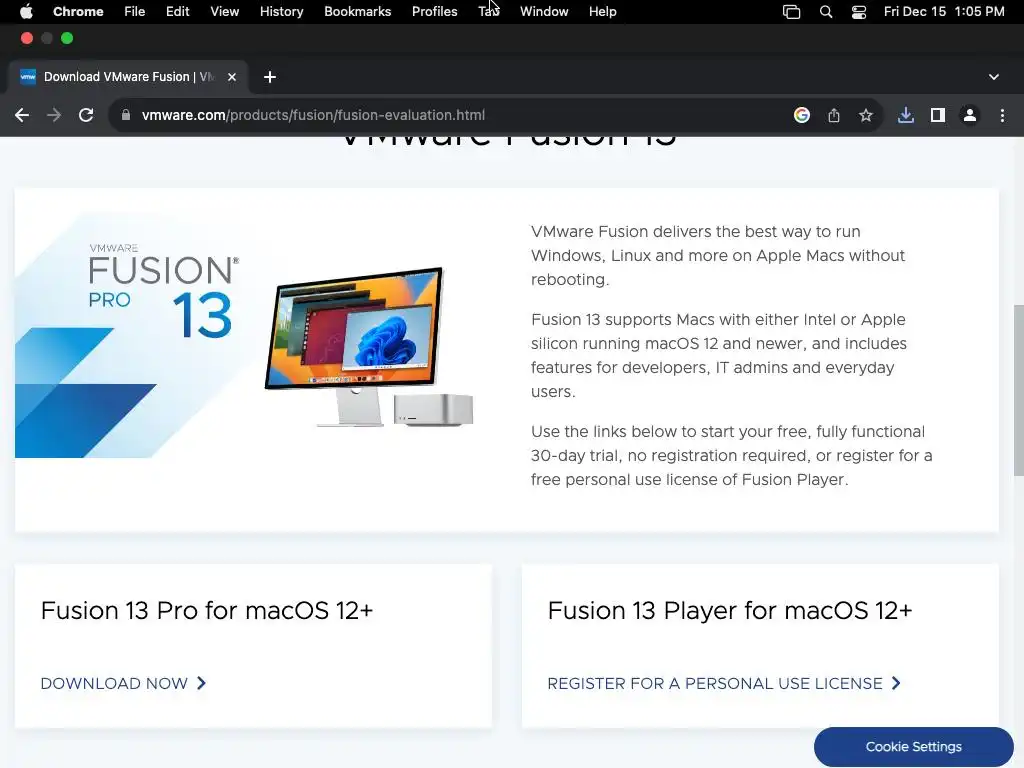Click the paragraph starting 'VMware Fusion delivers'
1024x768 pixels.
(x=718, y=255)
